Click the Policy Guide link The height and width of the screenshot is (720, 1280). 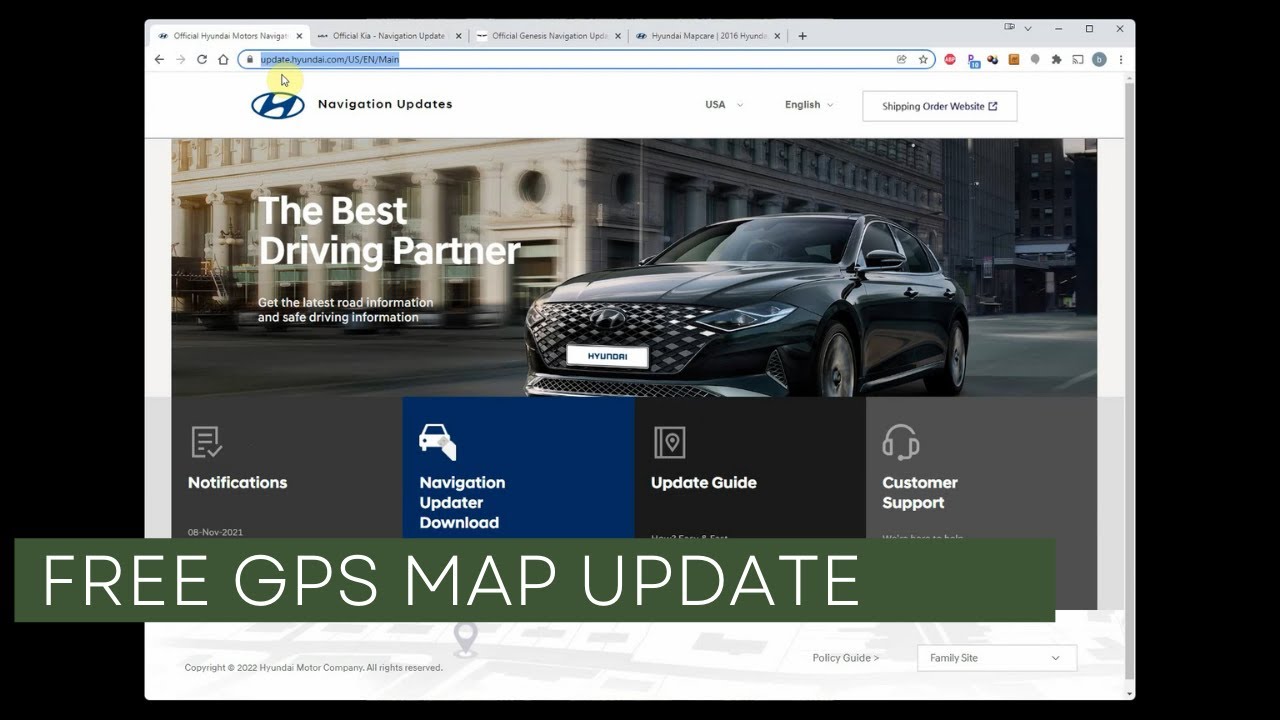tap(846, 658)
